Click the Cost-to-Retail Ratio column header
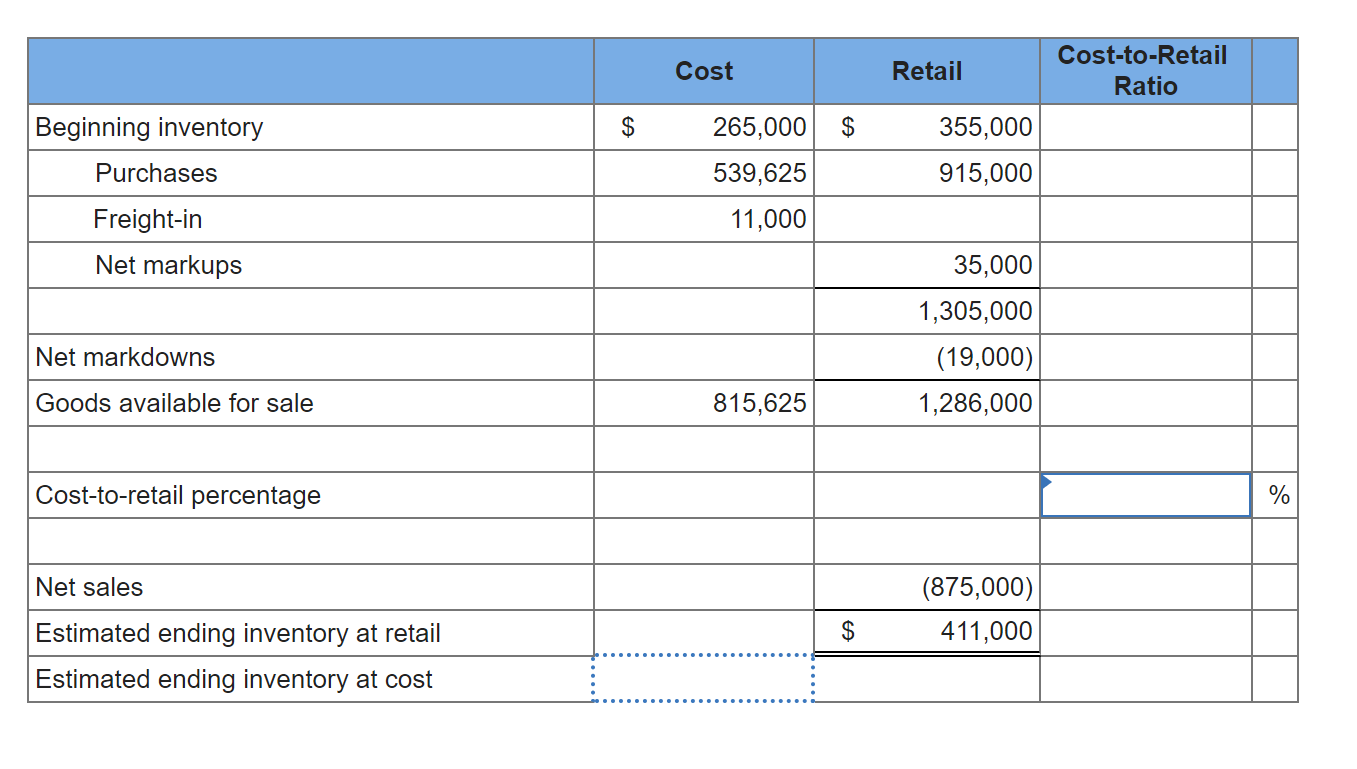Viewport: 1357px width, 769px height. pyautogui.click(x=1144, y=71)
